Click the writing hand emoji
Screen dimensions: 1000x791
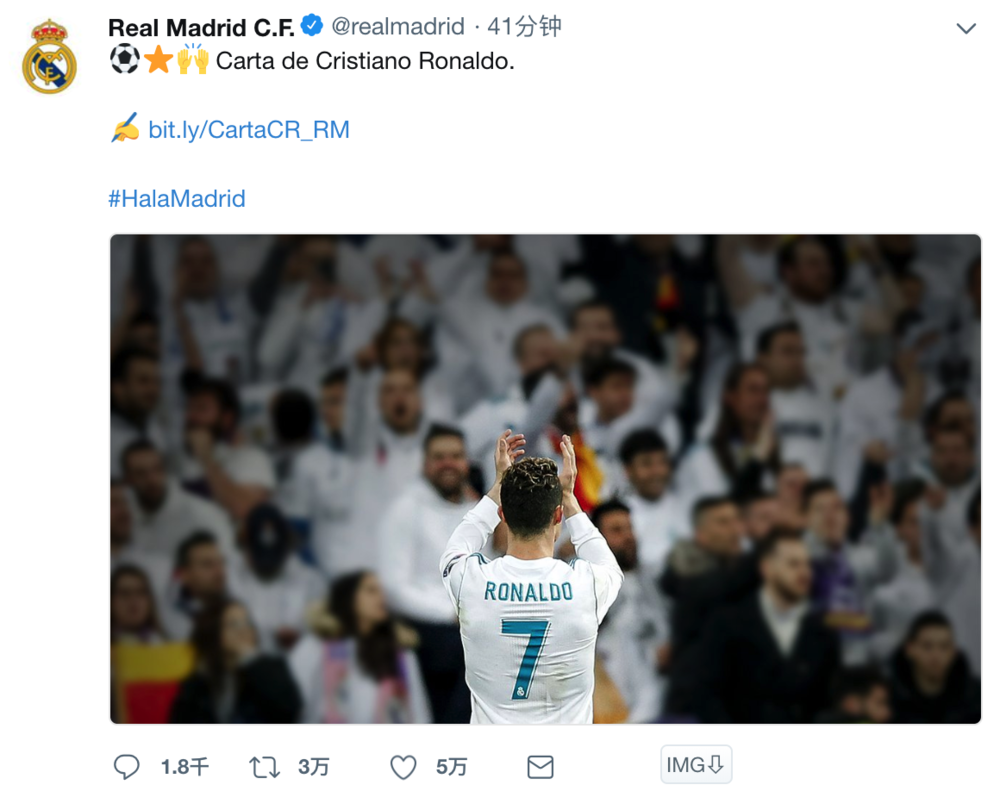pos(124,129)
